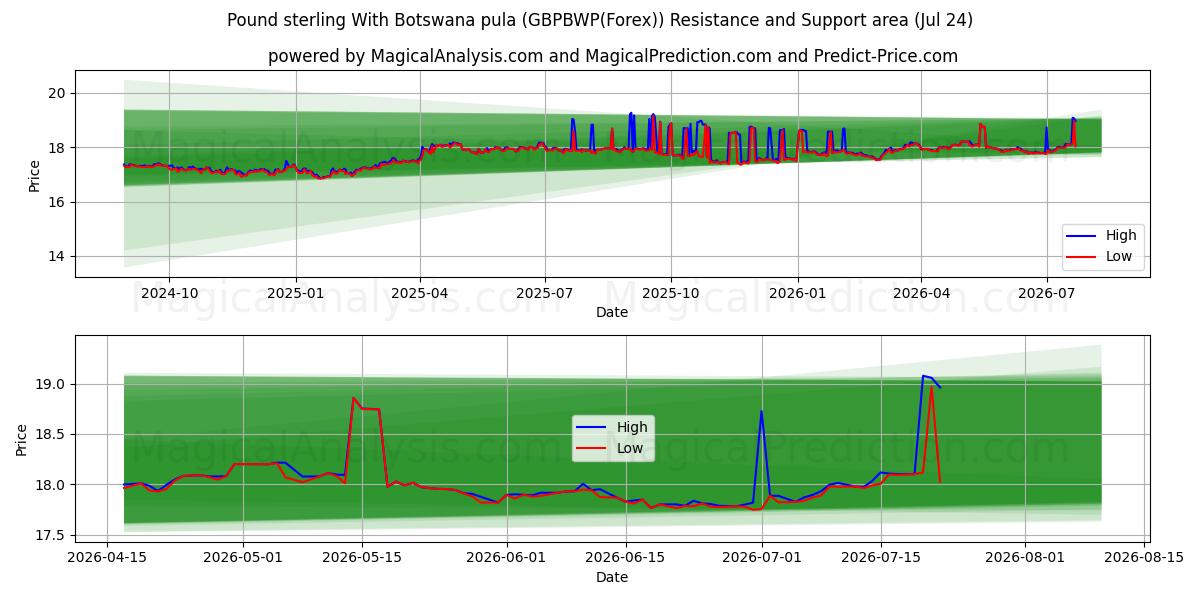Click the 2026-05-01 tick label
The width and height of the screenshot is (1200, 600).
pos(243,557)
